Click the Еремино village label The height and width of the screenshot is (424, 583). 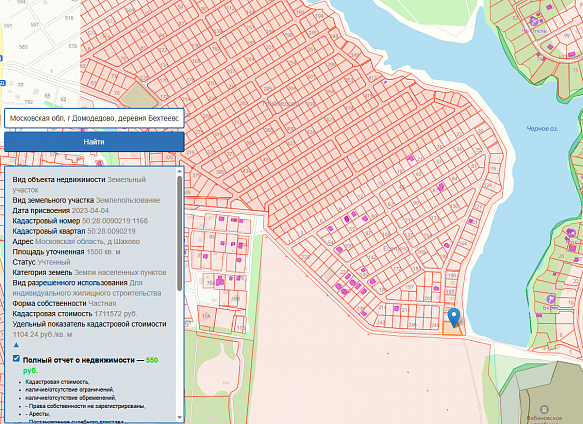pos(396,248)
